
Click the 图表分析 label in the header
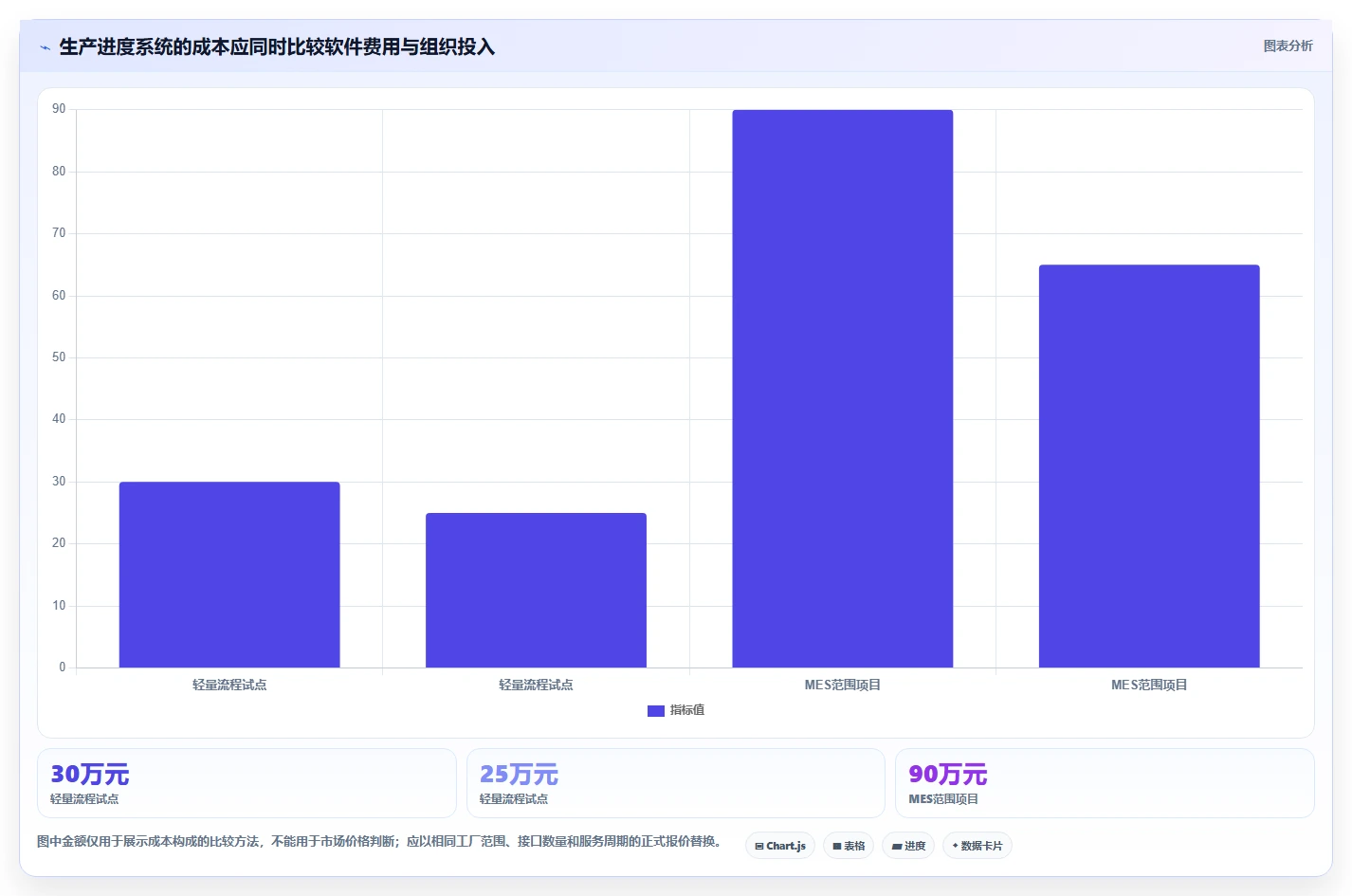click(1288, 46)
